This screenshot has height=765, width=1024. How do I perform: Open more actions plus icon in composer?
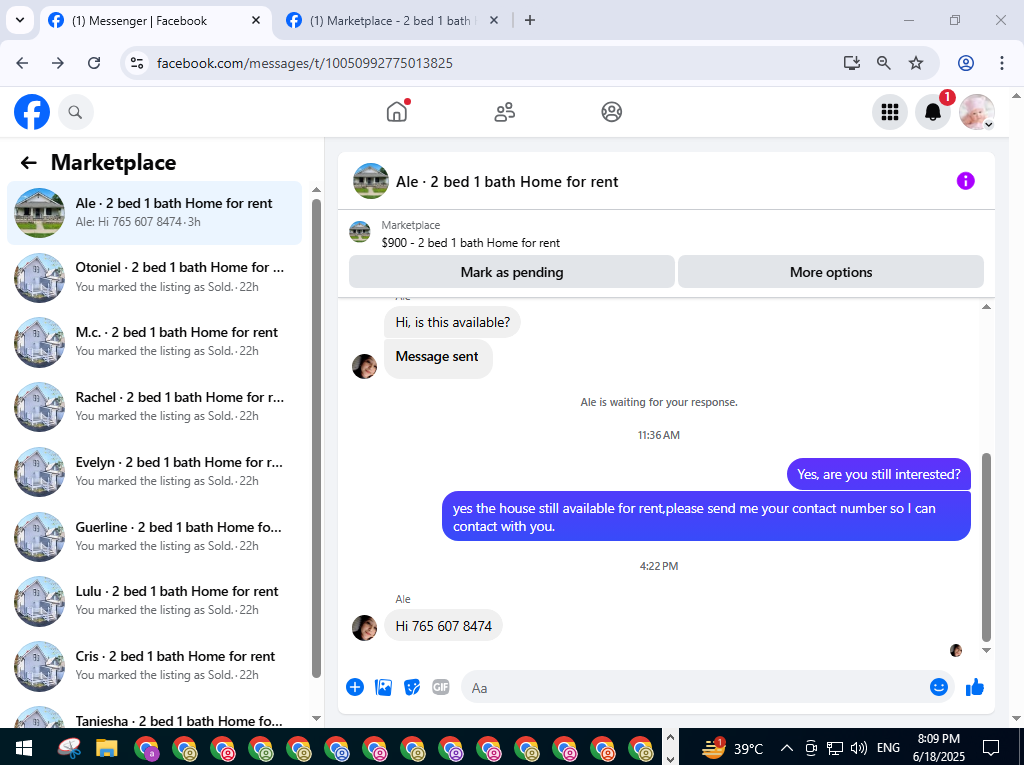tap(355, 687)
